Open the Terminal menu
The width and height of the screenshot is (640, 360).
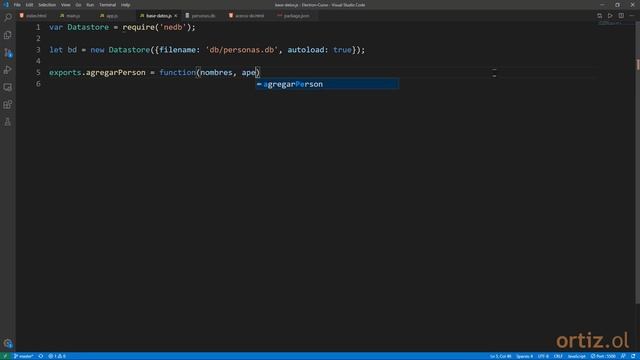[107, 5]
